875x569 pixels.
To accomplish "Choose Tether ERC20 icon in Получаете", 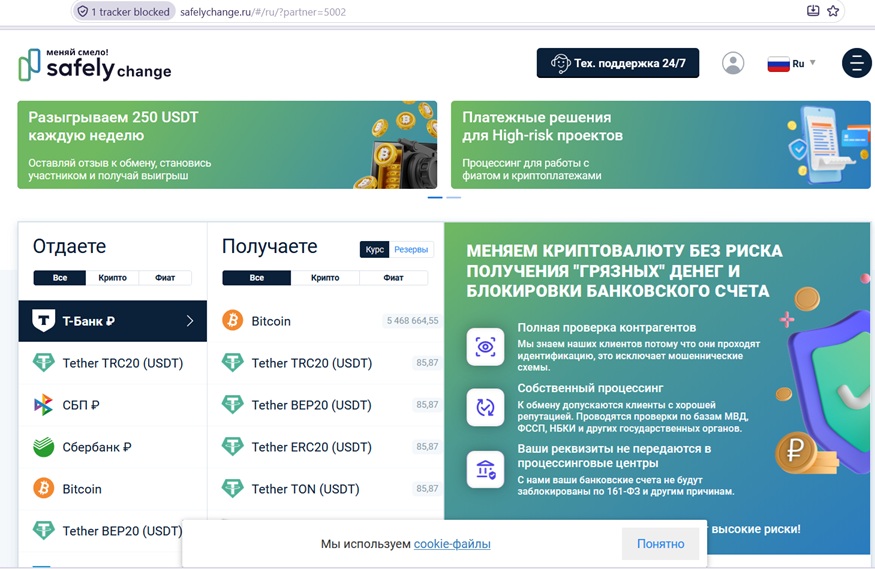I will pos(233,446).
